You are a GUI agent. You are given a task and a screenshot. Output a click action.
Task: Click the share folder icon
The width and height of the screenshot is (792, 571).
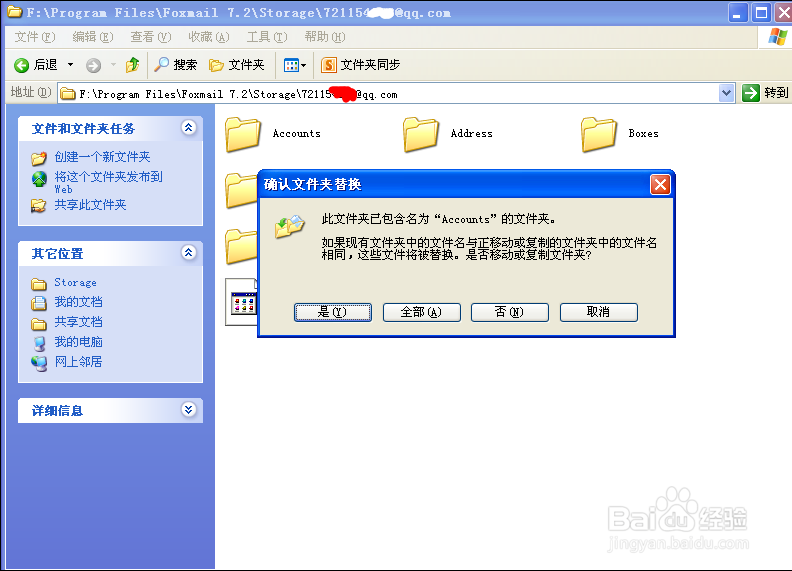pyautogui.click(x=39, y=206)
